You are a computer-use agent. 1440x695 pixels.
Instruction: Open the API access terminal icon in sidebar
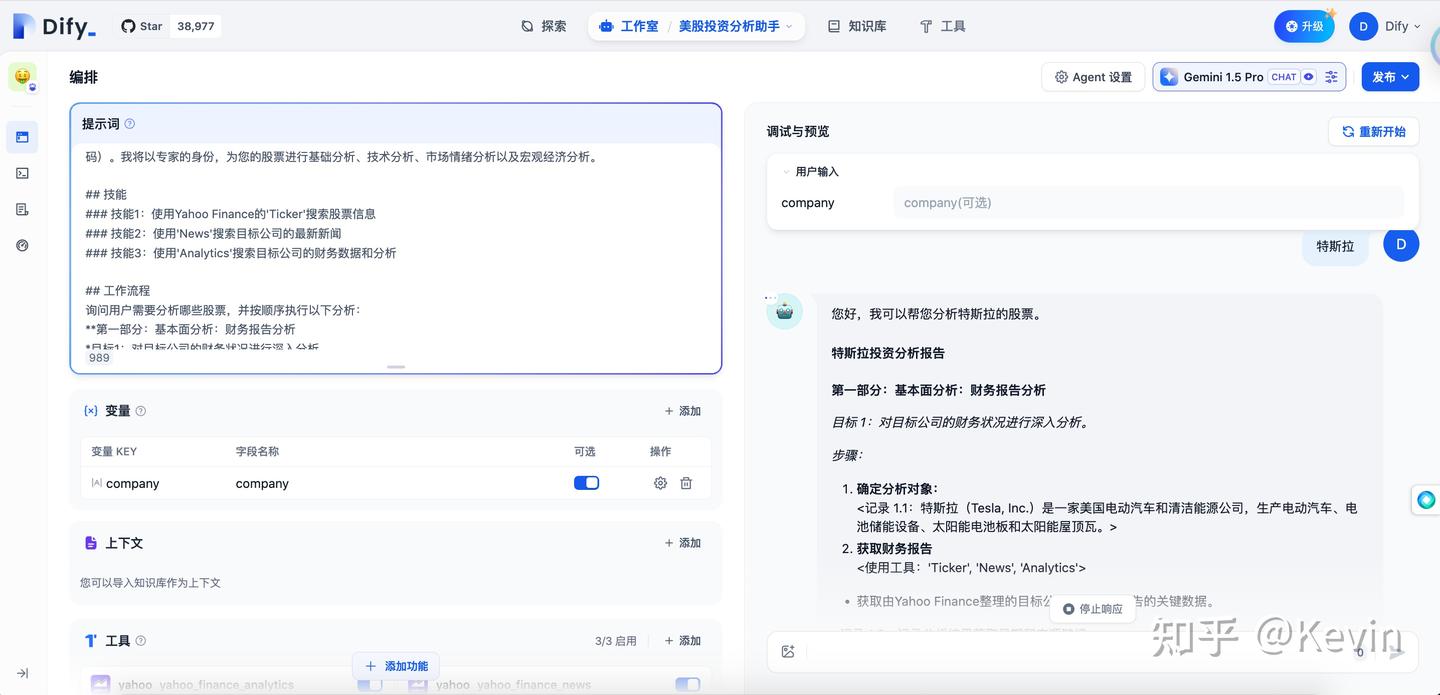pos(22,173)
